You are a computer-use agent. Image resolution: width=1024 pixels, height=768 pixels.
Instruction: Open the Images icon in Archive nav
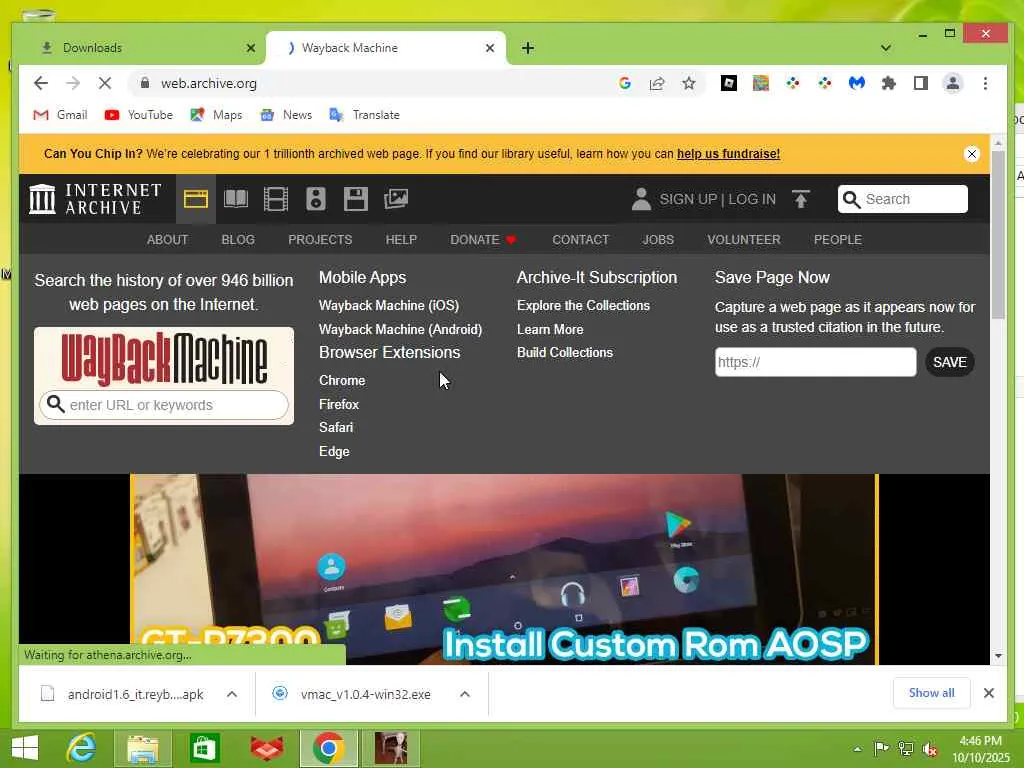[396, 199]
